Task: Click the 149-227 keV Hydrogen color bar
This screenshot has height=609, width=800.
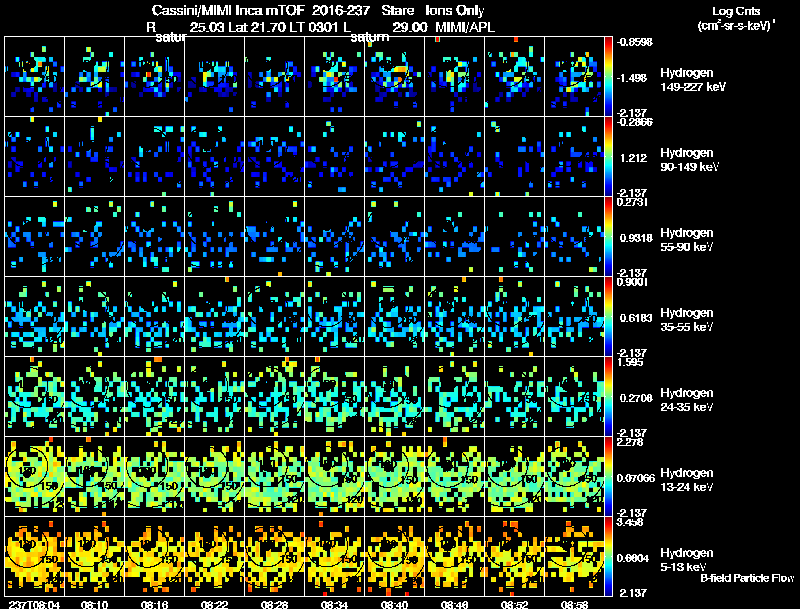Action: 610,76
